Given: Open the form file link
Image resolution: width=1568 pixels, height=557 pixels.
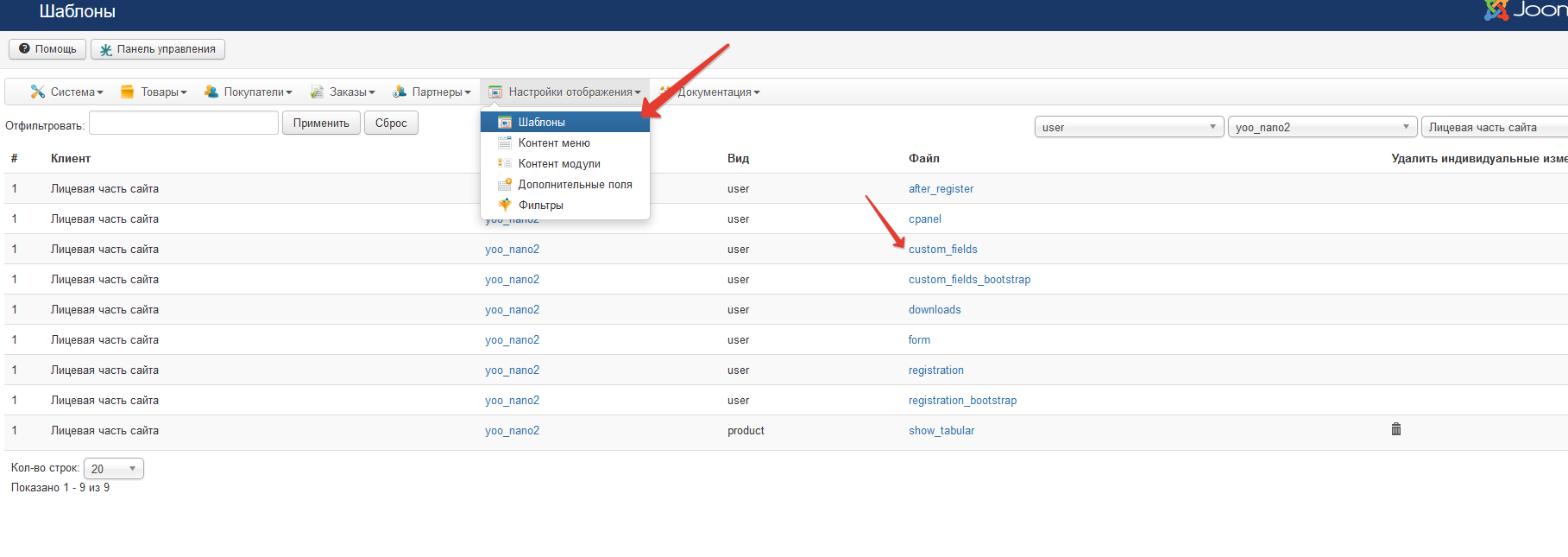Looking at the screenshot, I should pyautogui.click(x=919, y=339).
